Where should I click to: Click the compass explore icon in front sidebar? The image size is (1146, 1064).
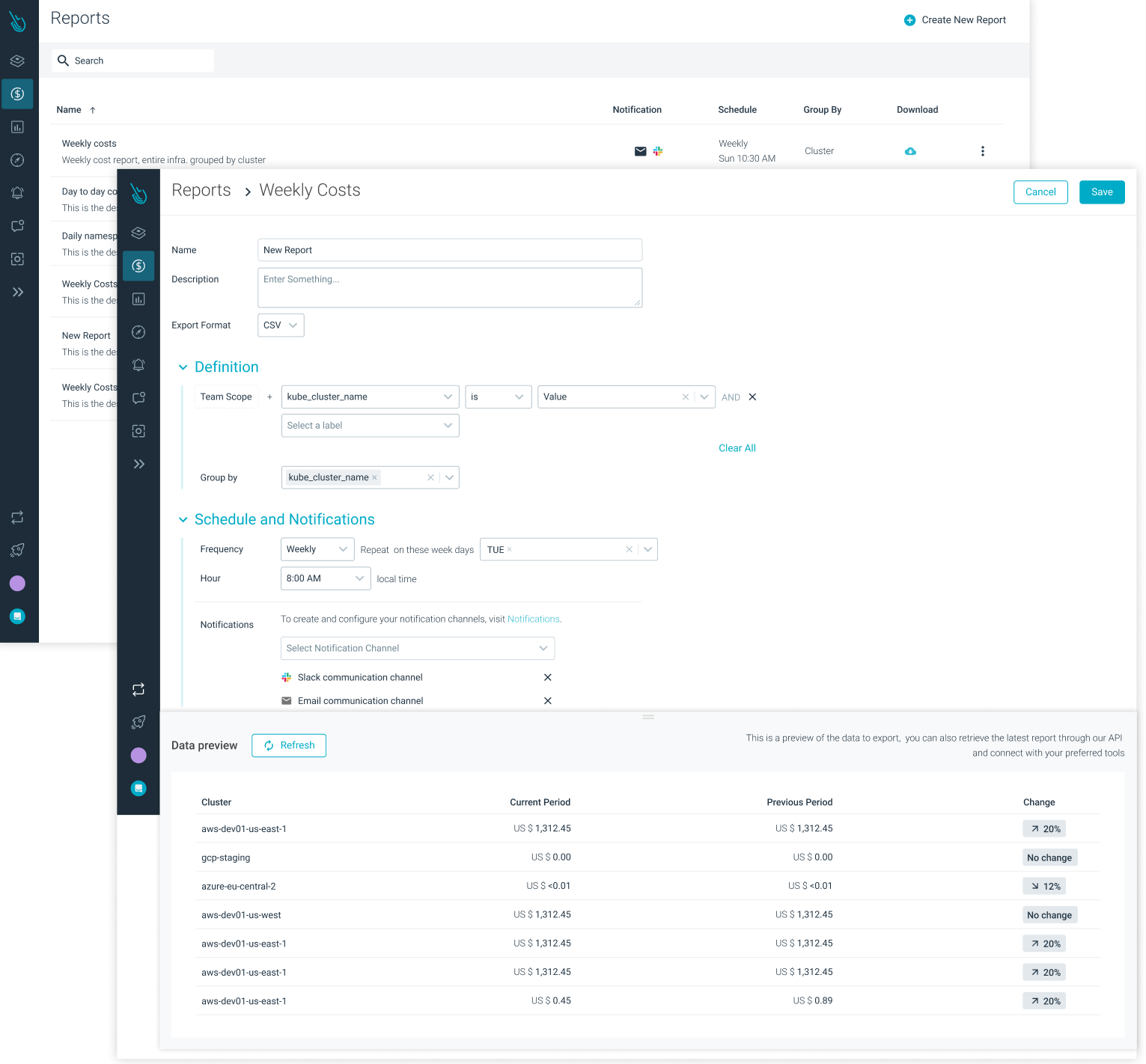click(x=138, y=332)
